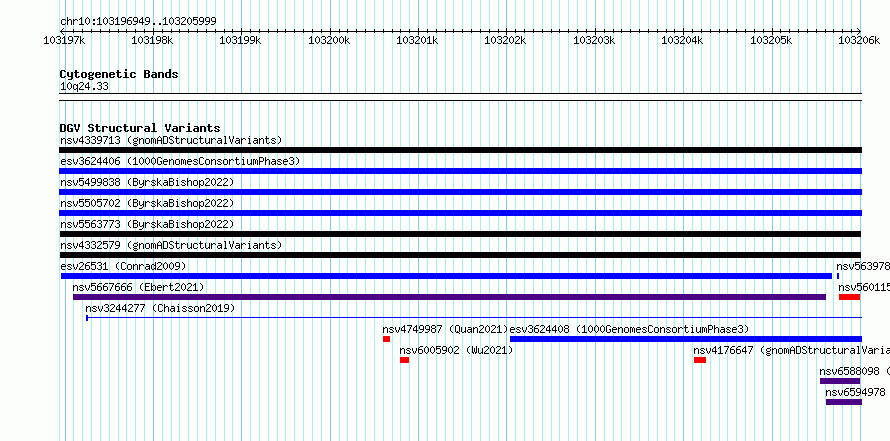The image size is (890, 441).
Task: Select the Cytogenetic Bands track title
Action: click(x=119, y=74)
